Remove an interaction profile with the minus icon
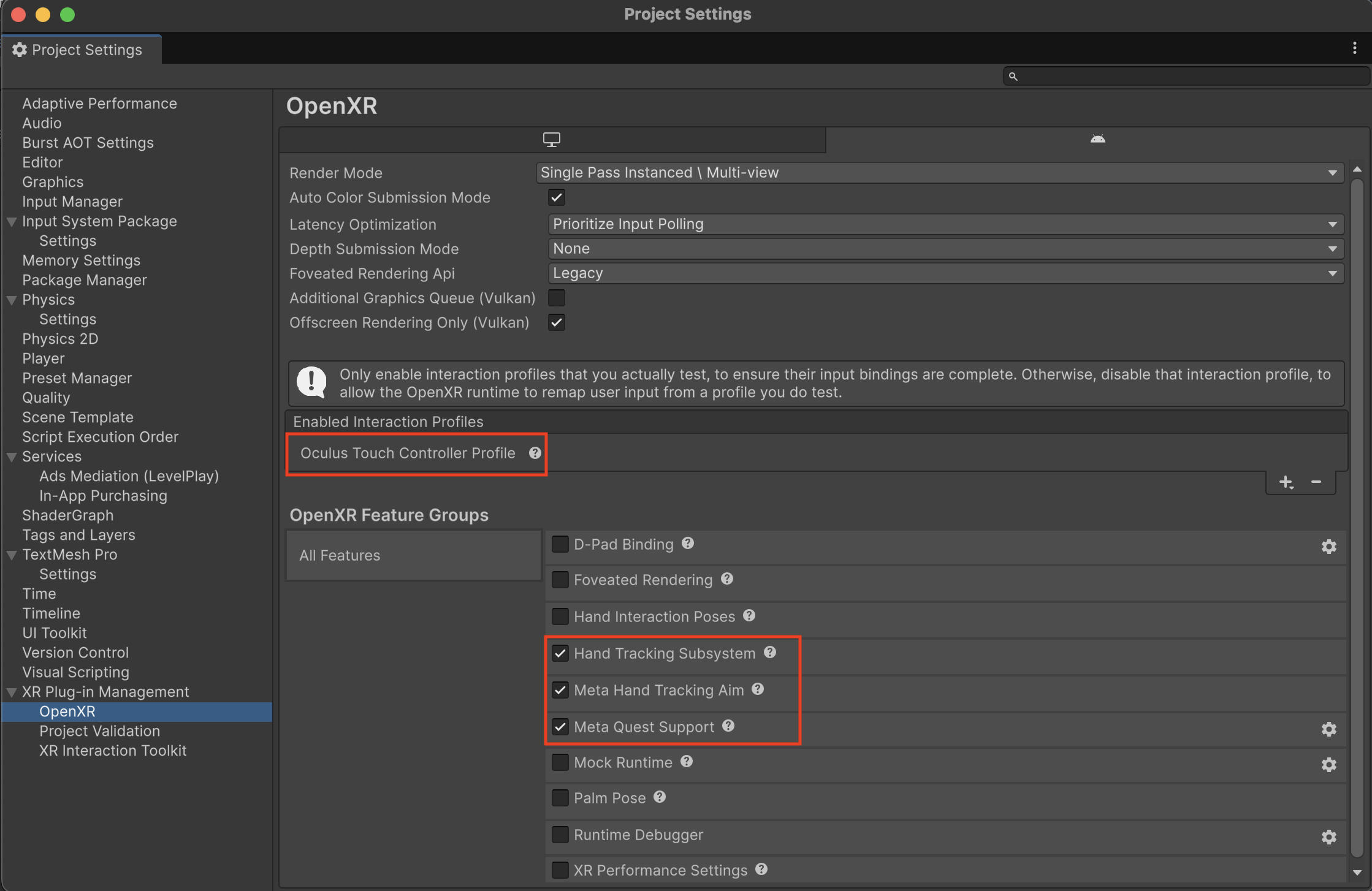This screenshot has height=891, width=1372. (1316, 482)
